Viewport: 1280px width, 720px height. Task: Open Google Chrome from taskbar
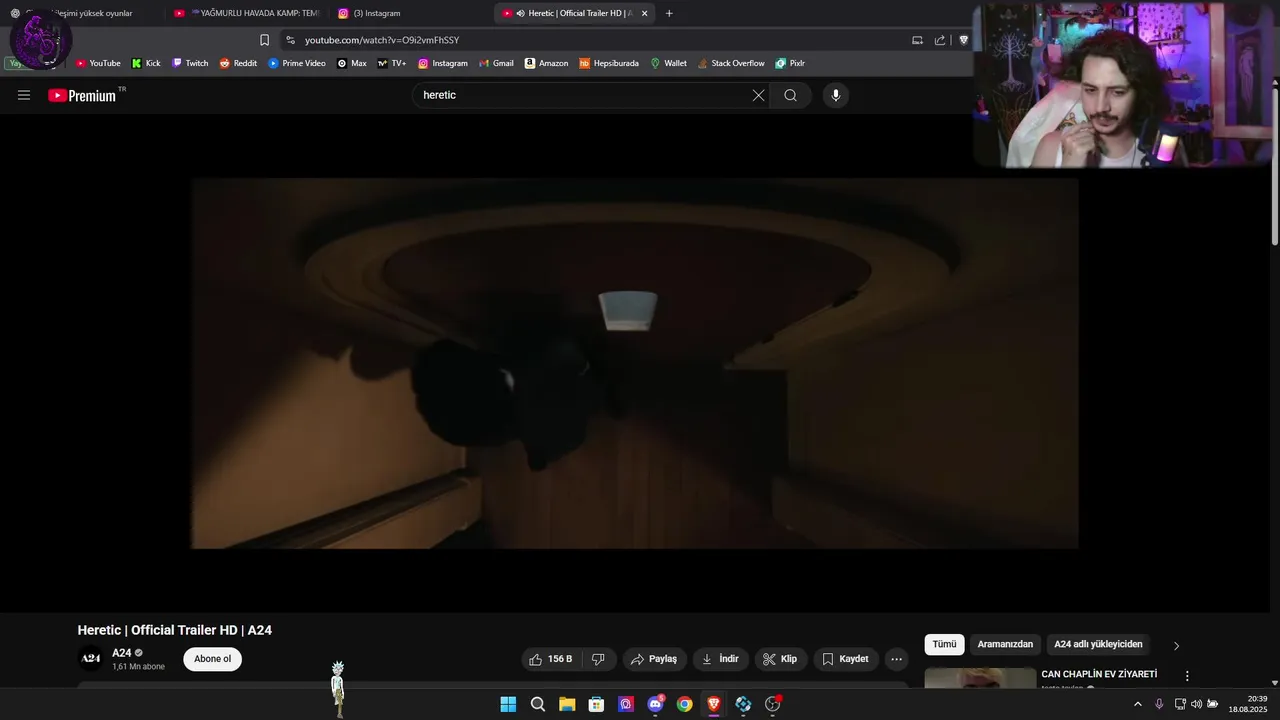[684, 704]
